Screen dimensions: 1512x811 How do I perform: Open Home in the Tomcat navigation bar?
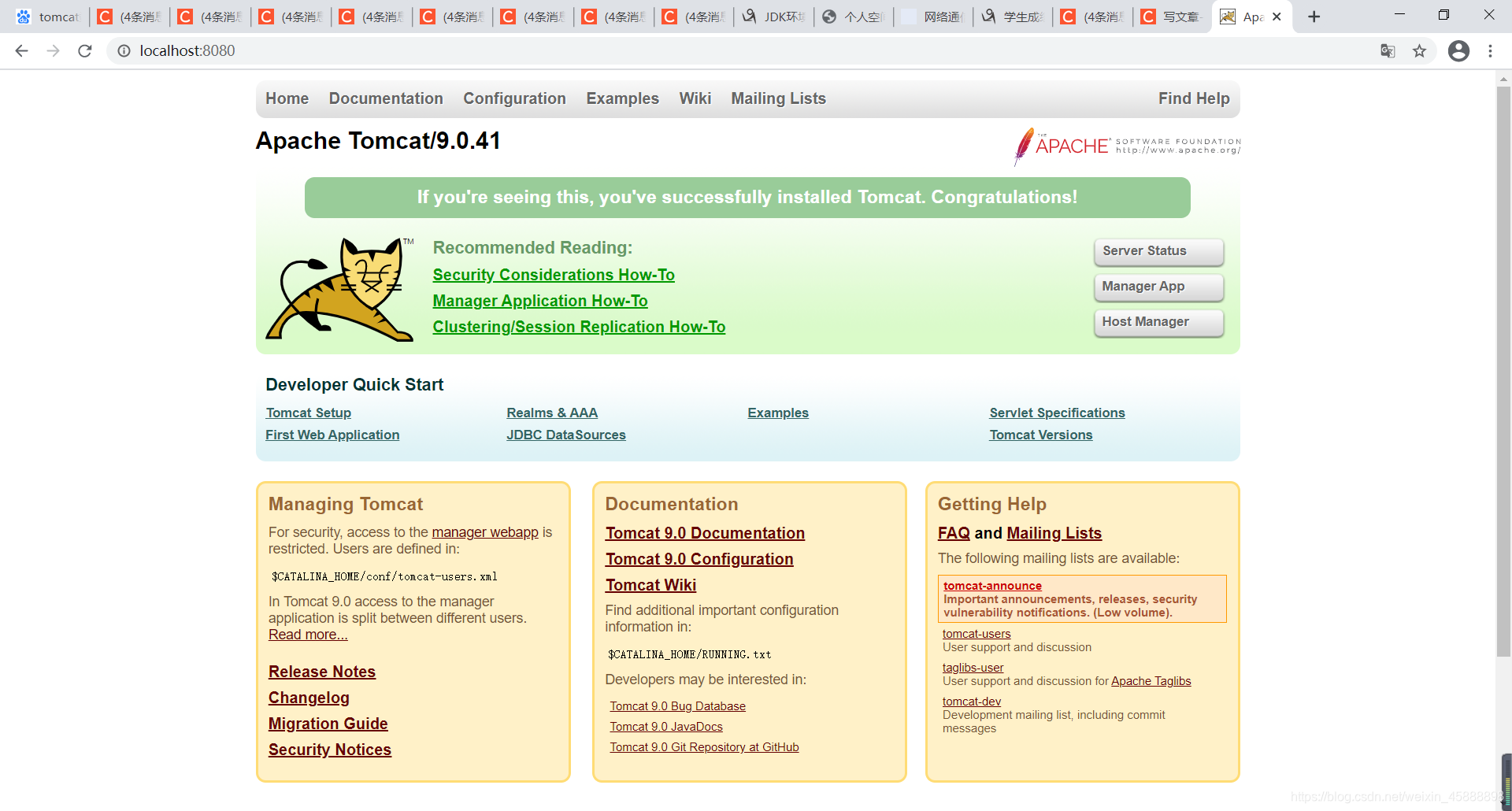(287, 98)
